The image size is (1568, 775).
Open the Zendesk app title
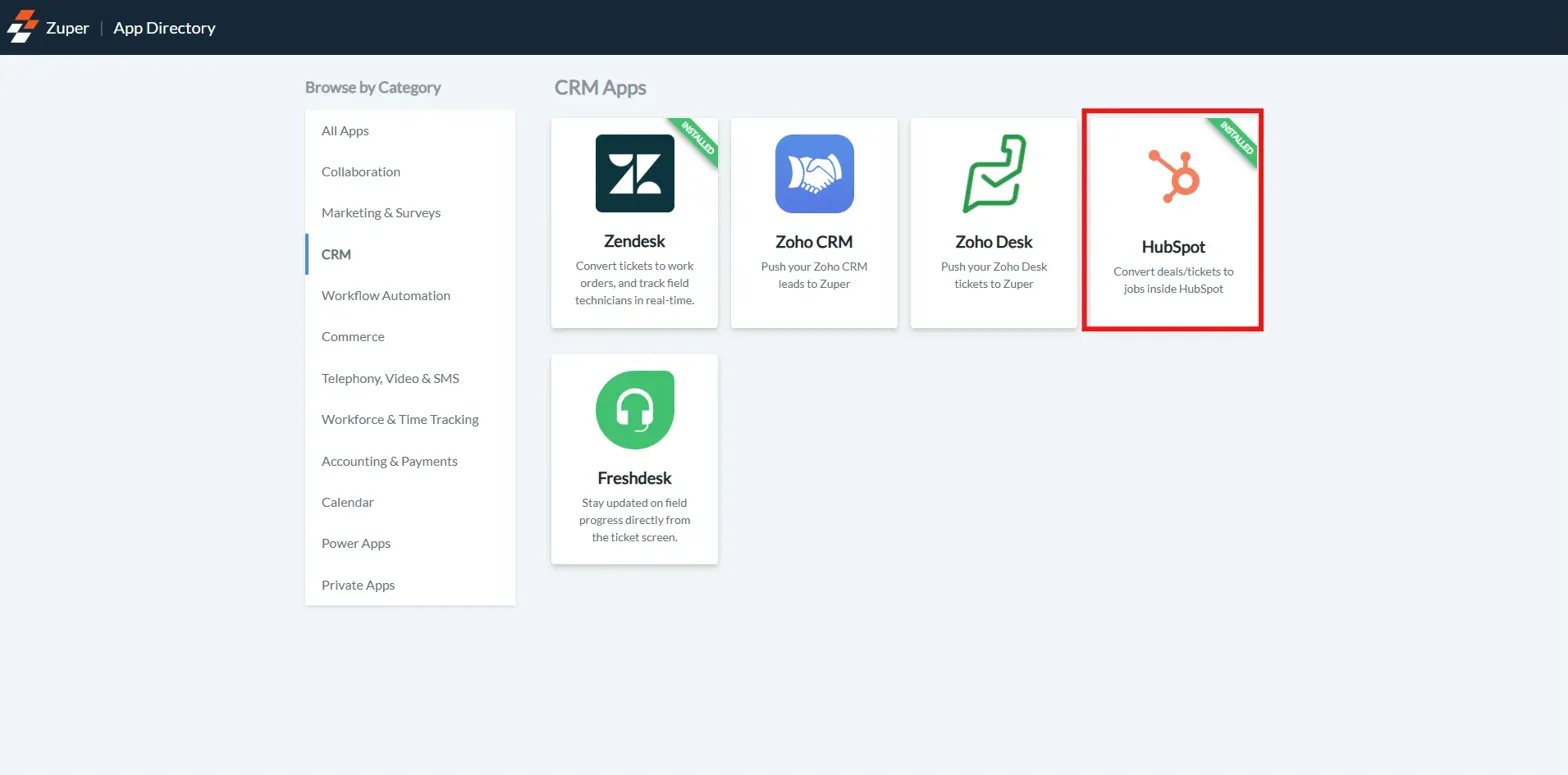634,241
